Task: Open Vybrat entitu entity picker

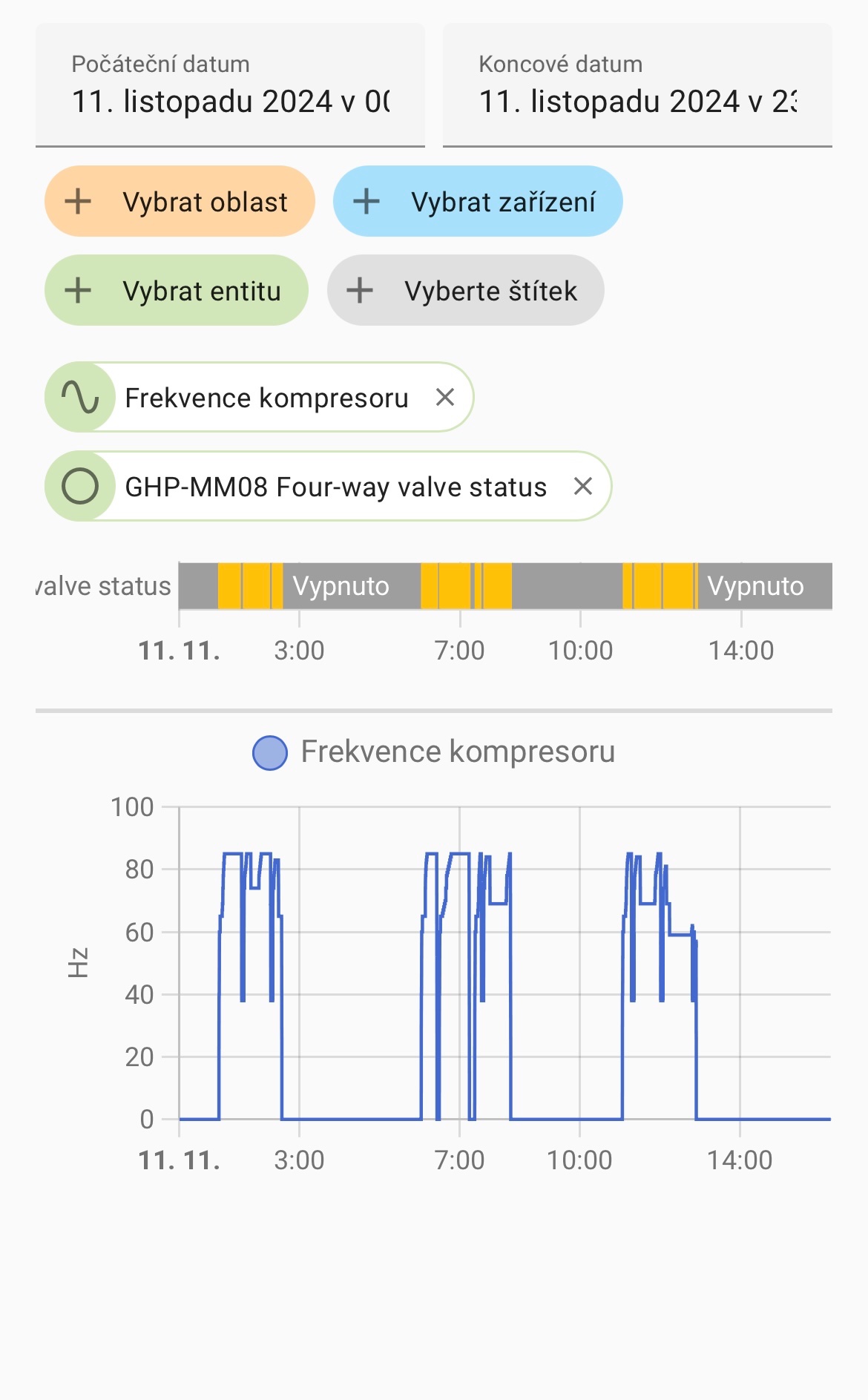Action: (x=177, y=290)
